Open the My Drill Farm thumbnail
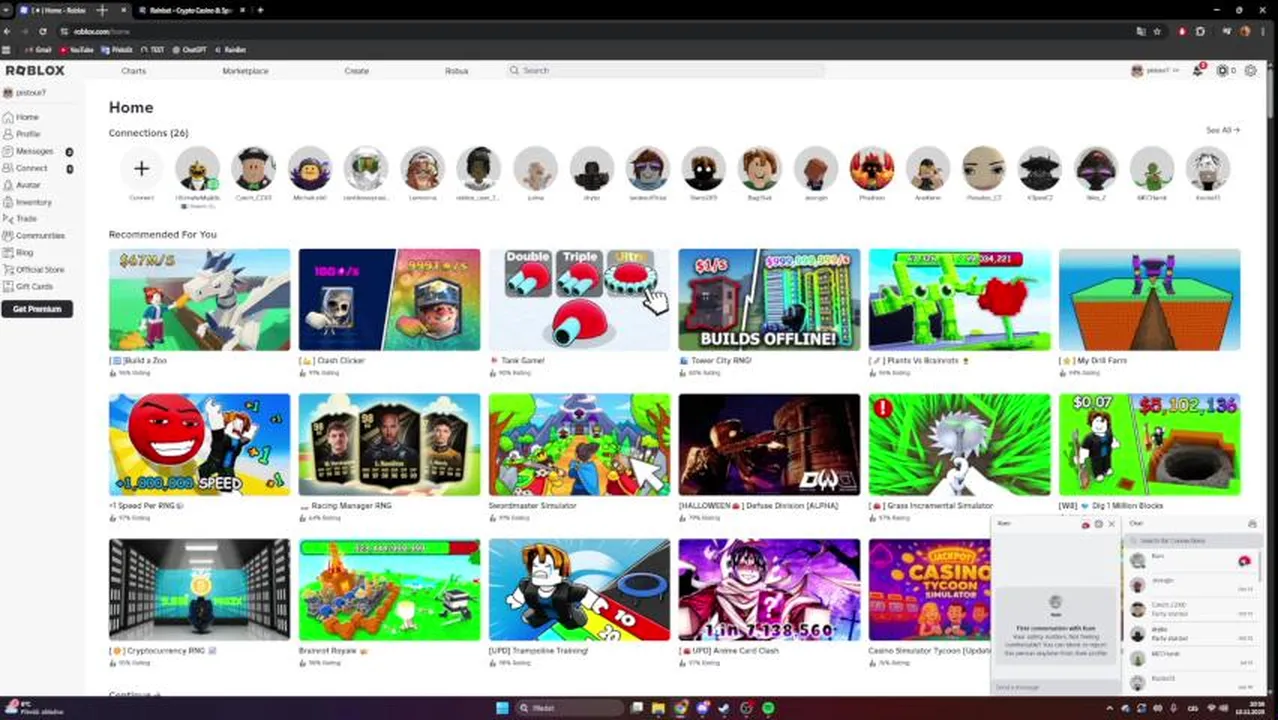 pyautogui.click(x=1149, y=299)
